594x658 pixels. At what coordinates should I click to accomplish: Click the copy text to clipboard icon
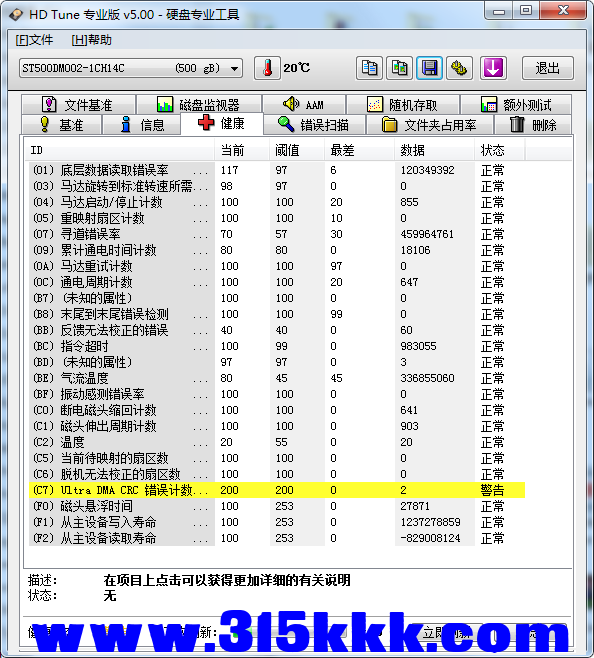pos(369,68)
